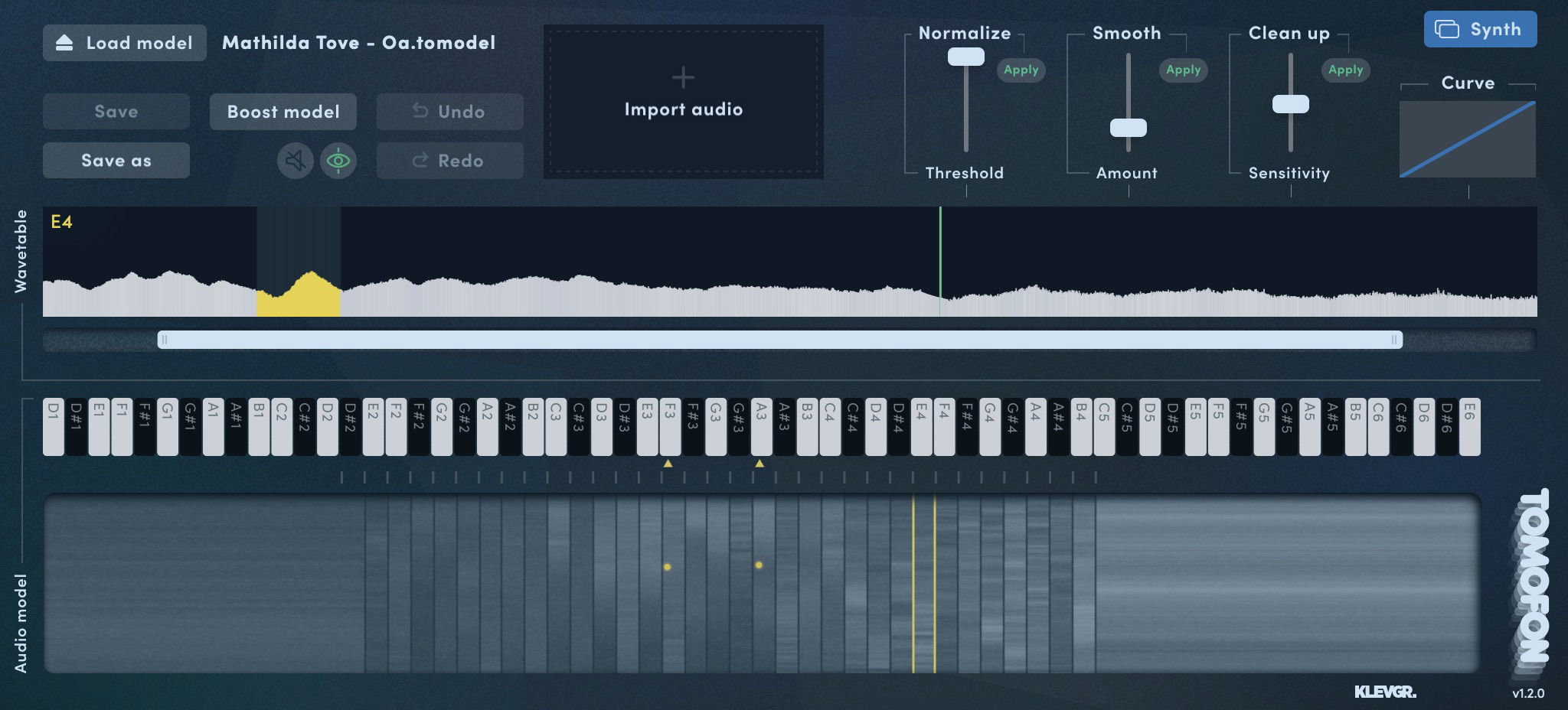Viewport: 1568px width, 710px height.
Task: Click the Boost model button
Action: 283,112
